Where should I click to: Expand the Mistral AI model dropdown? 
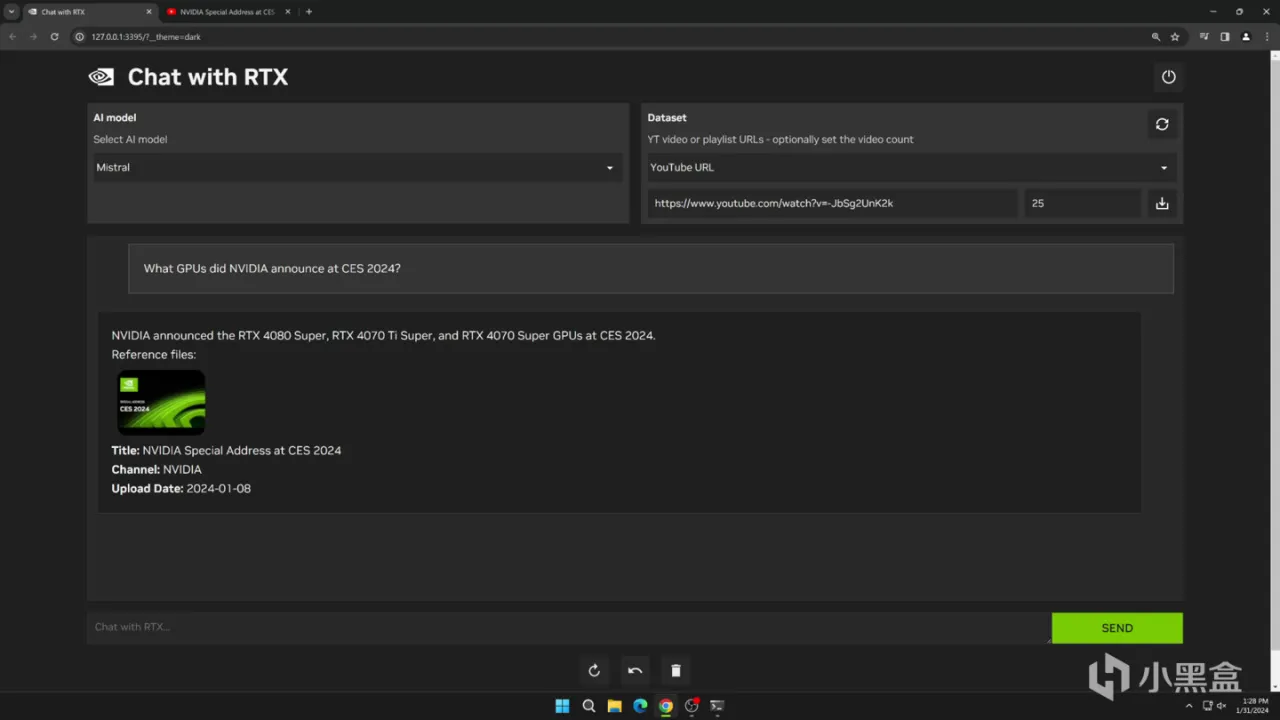[x=356, y=167]
